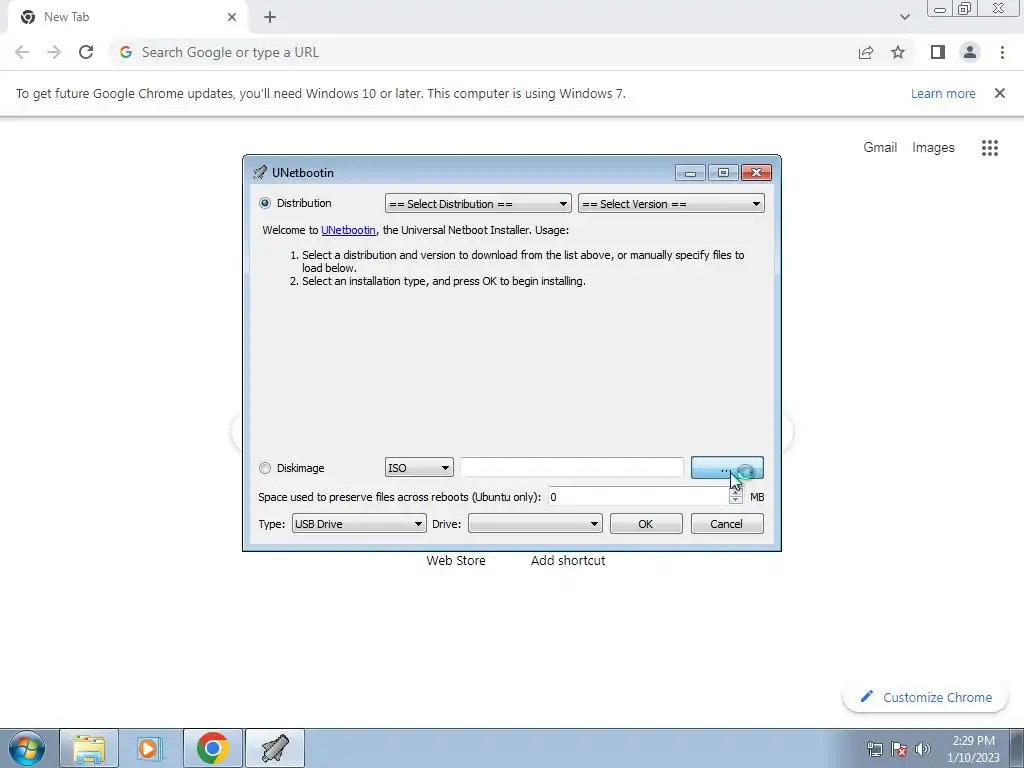Viewport: 1024px width, 768px height.
Task: Click Chrome icon in taskbar
Action: tap(212, 748)
